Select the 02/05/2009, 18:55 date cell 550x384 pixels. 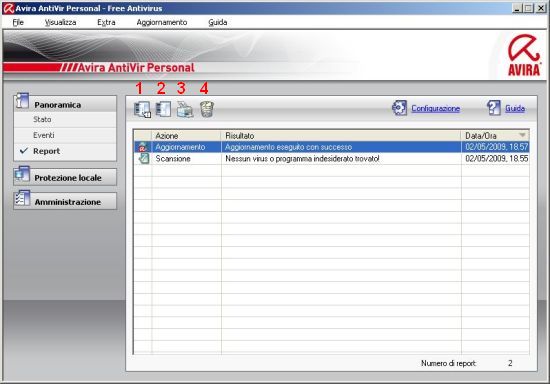pos(496,159)
